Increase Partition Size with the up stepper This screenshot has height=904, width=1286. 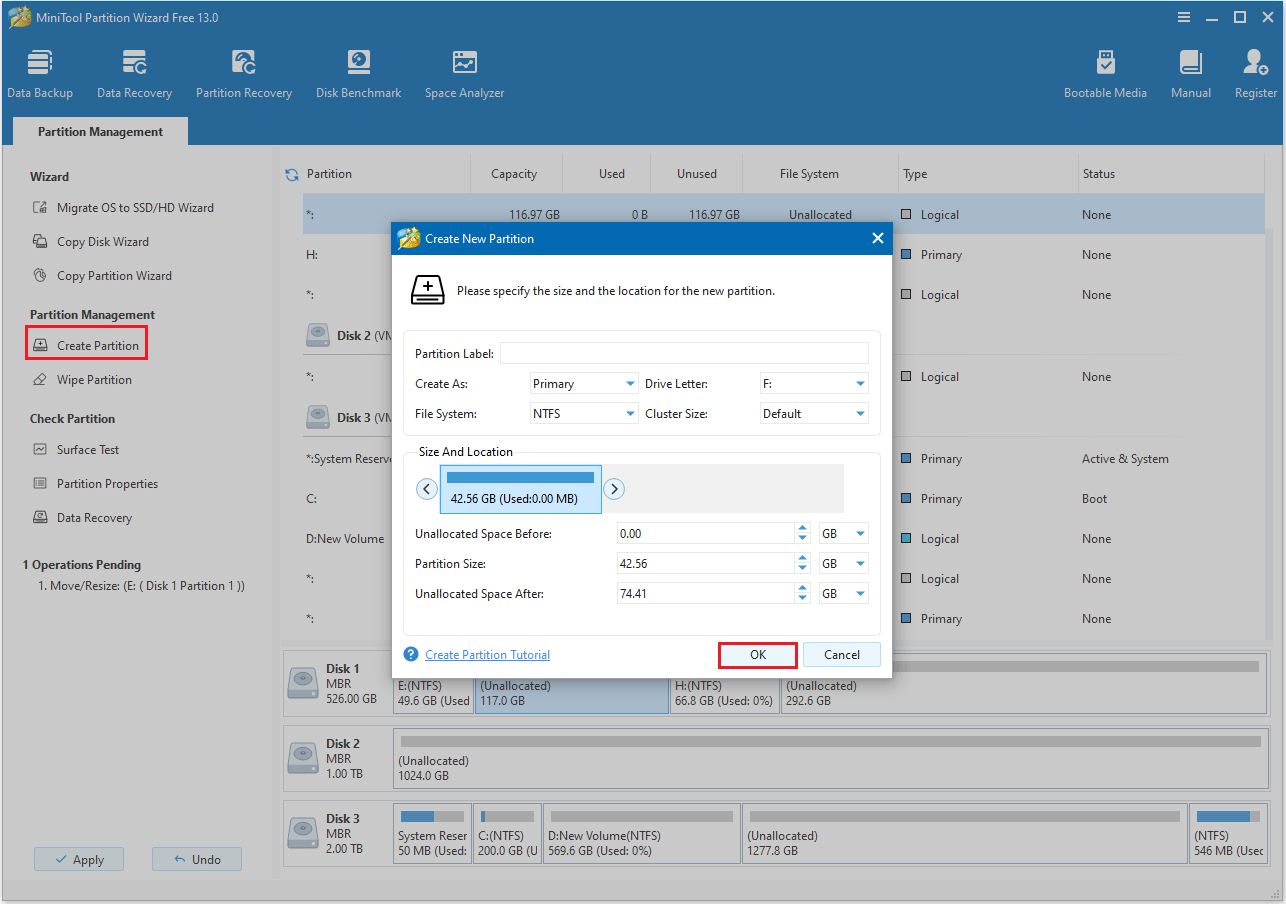[x=801, y=558]
